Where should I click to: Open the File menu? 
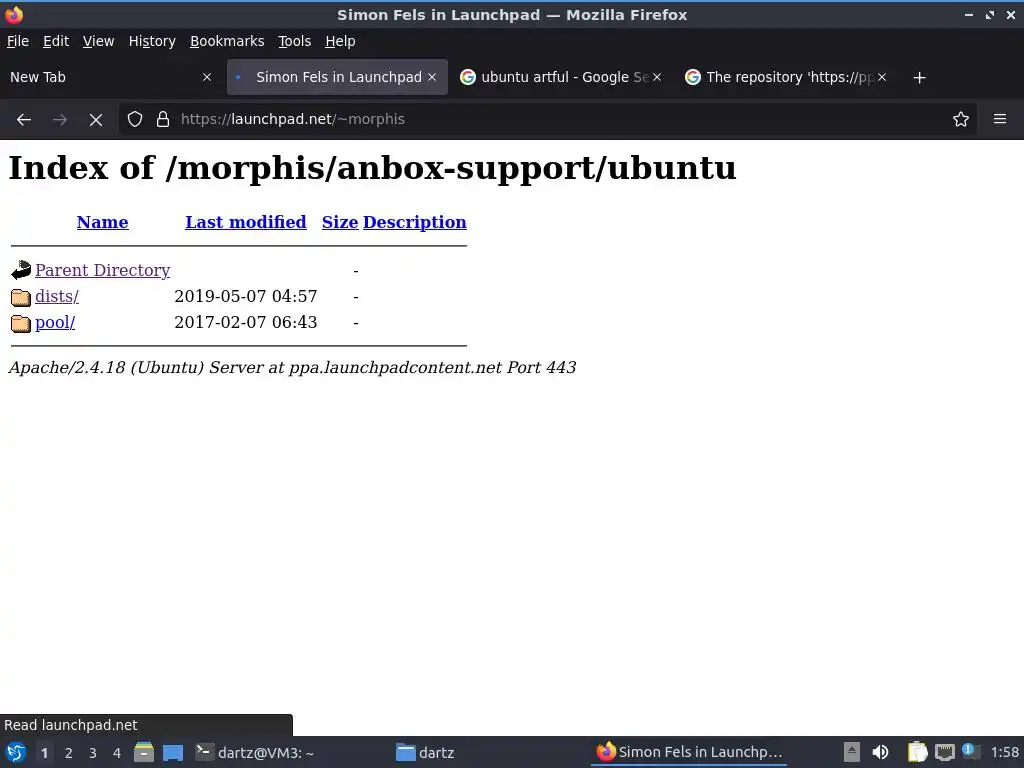coord(18,41)
